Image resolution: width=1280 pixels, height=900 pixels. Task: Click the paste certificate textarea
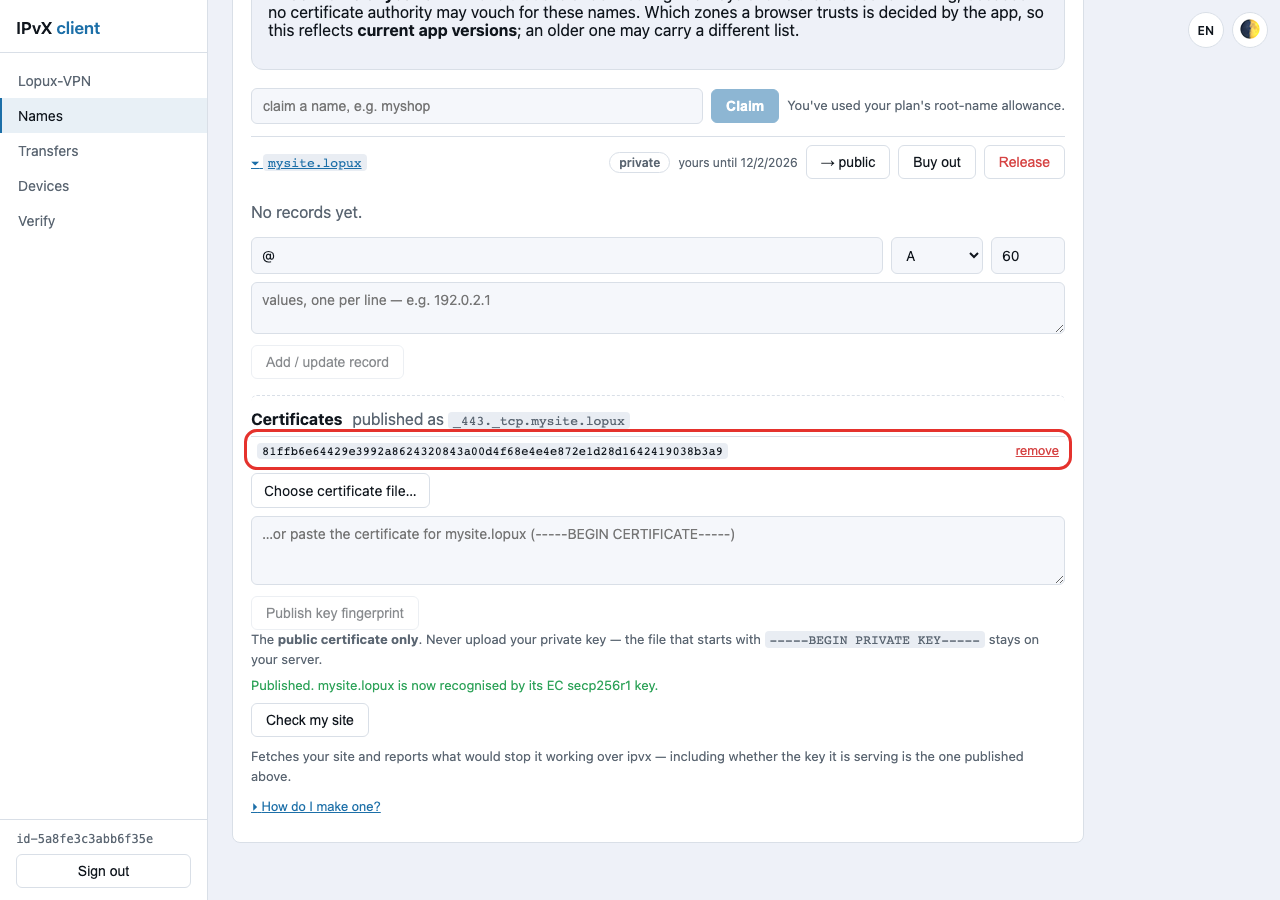[x=658, y=550]
